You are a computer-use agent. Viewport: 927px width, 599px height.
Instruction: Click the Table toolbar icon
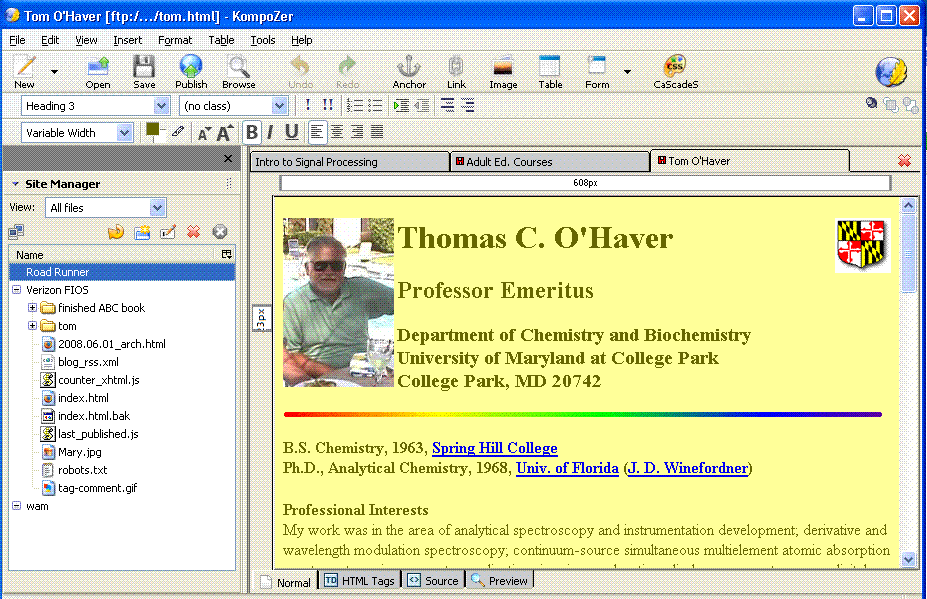coord(550,72)
